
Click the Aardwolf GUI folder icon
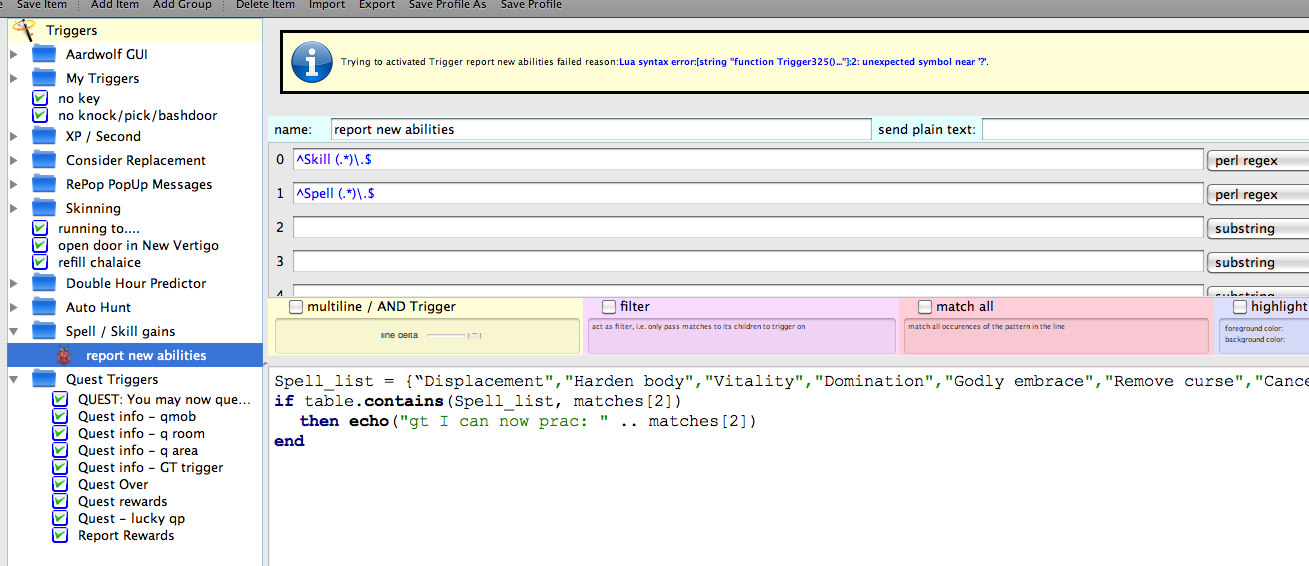coord(44,54)
